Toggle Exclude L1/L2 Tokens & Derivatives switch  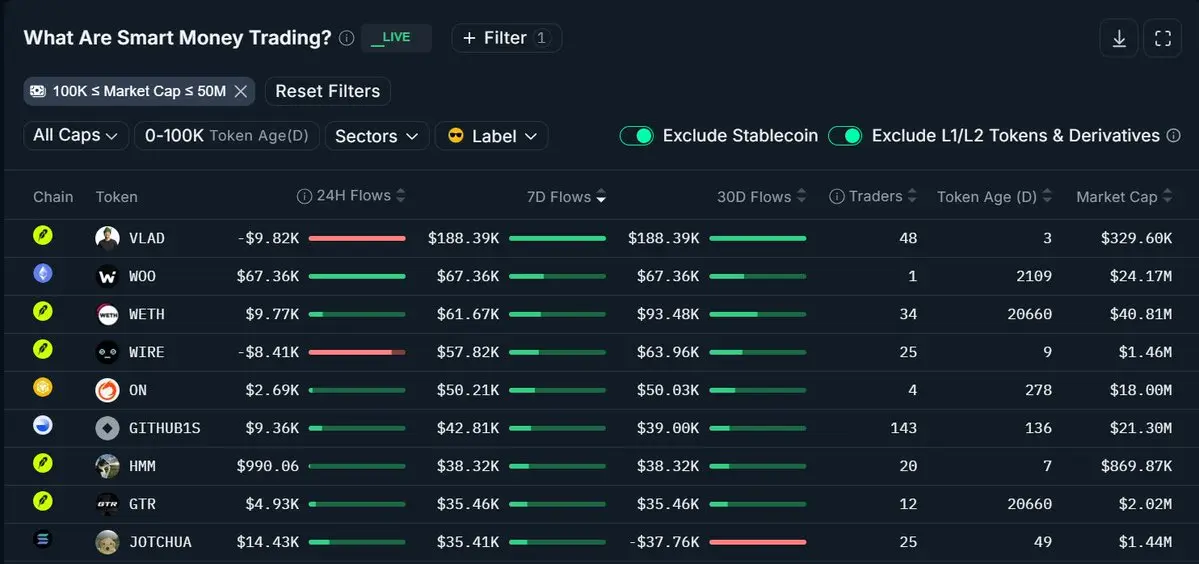click(x=845, y=136)
